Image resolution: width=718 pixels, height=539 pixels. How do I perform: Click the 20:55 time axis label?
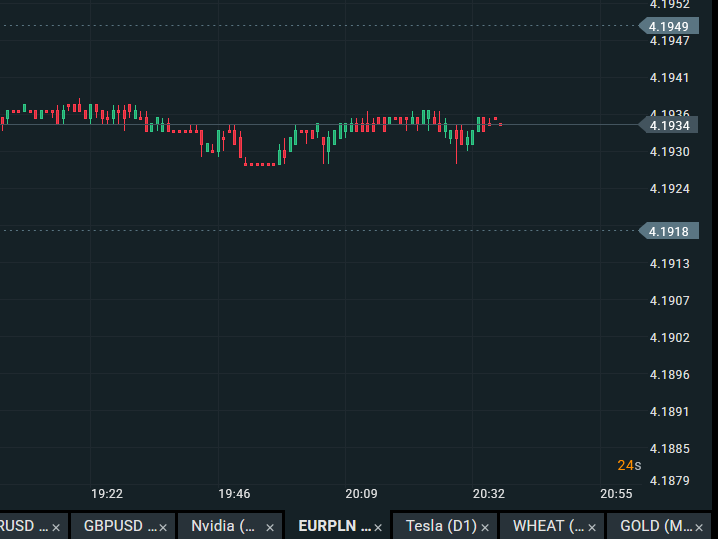coord(616,494)
